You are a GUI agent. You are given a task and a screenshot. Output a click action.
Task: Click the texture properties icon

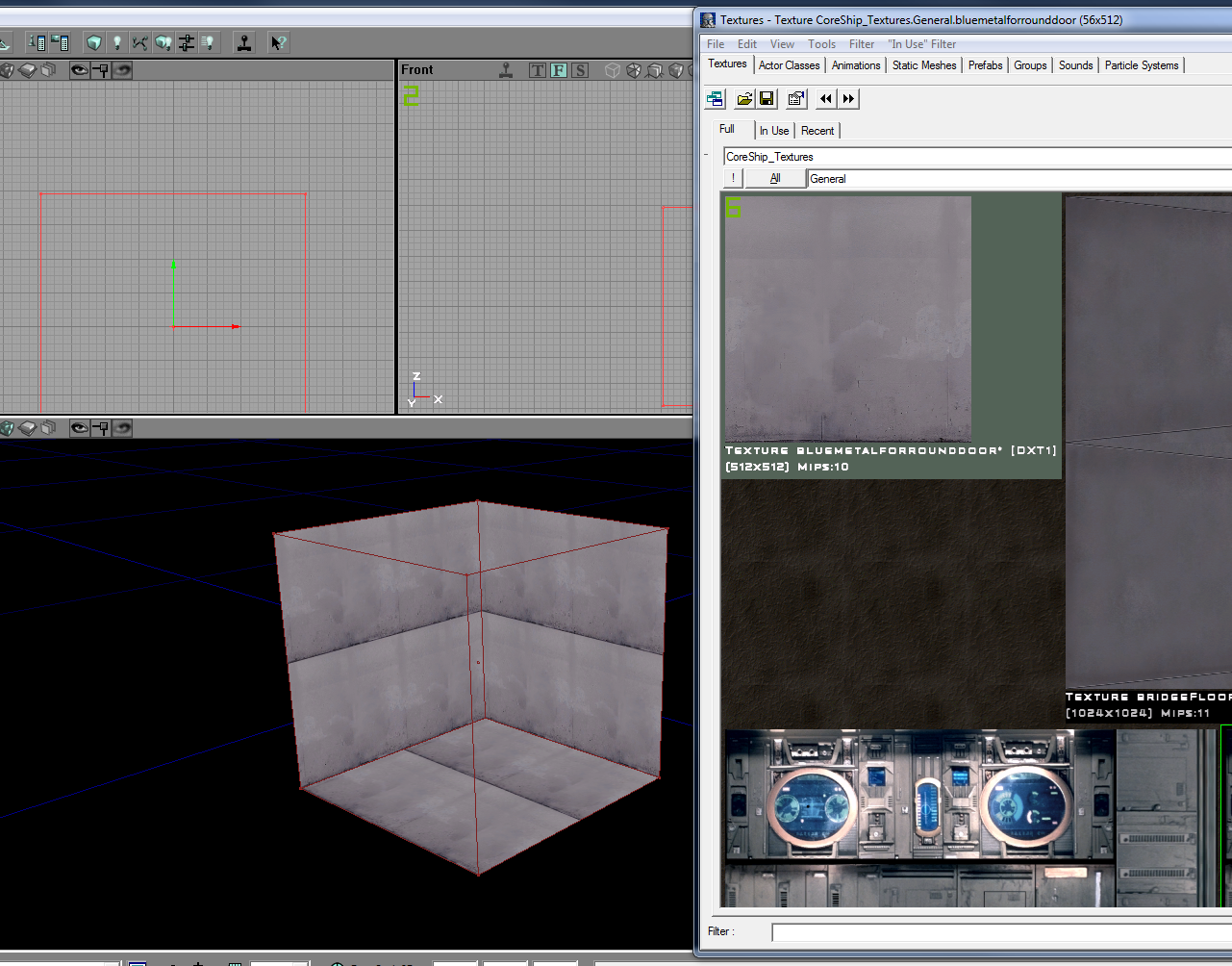click(x=796, y=98)
